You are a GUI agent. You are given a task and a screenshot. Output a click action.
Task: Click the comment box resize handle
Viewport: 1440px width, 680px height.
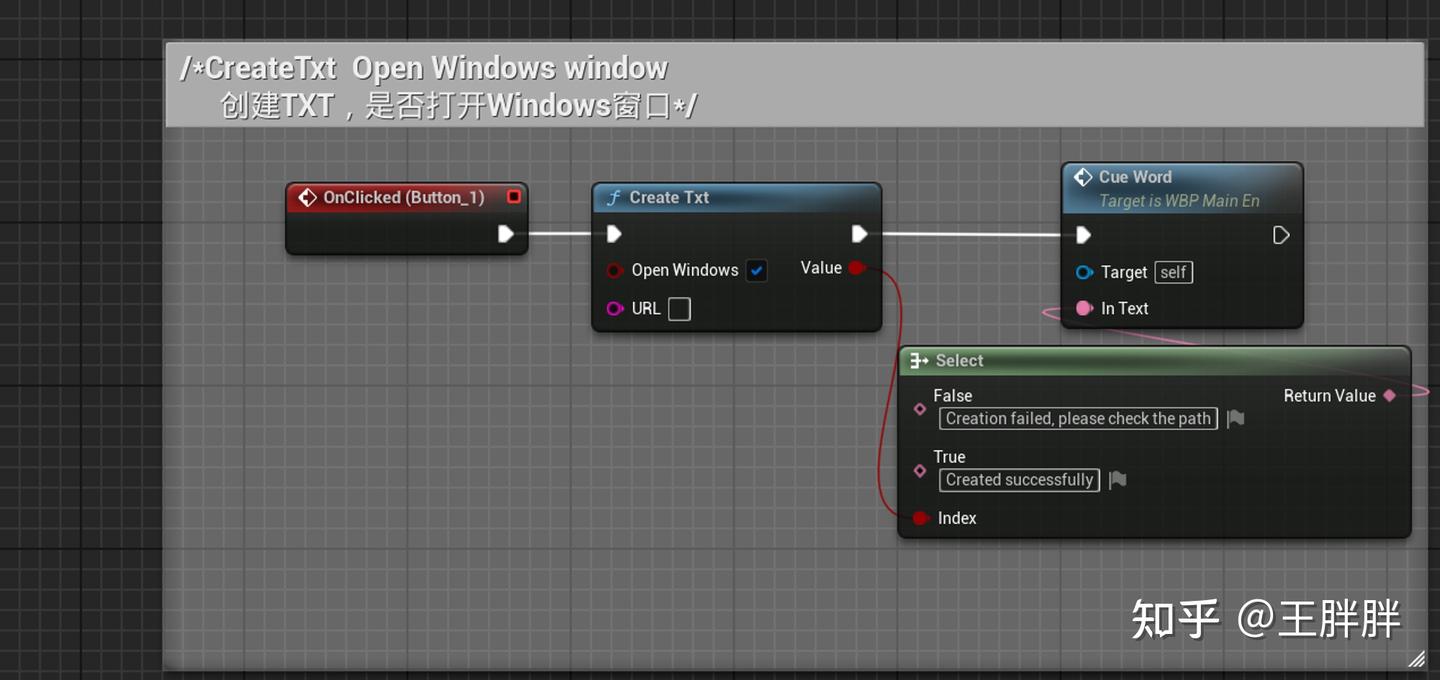point(1416,659)
